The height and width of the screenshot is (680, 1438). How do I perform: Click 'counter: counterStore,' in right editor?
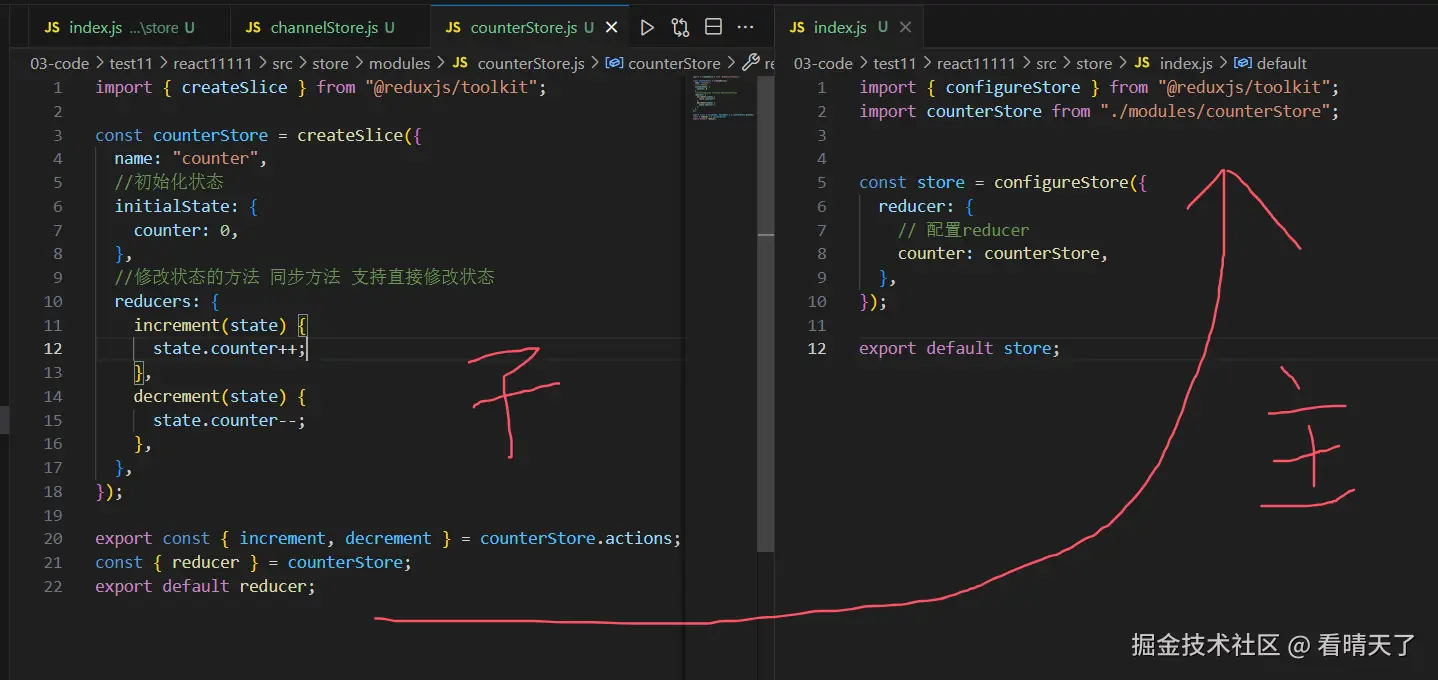tap(1003, 253)
